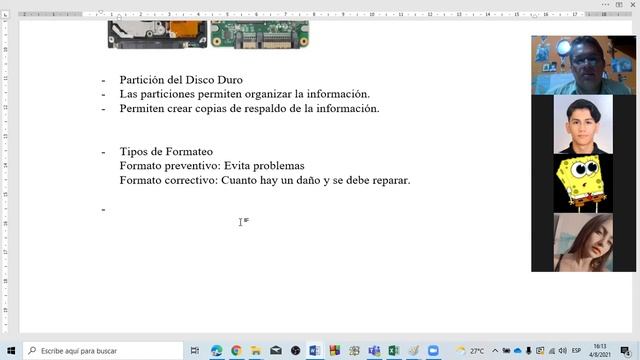
Task: Select the SpongeBob participant tile
Action: point(583,183)
